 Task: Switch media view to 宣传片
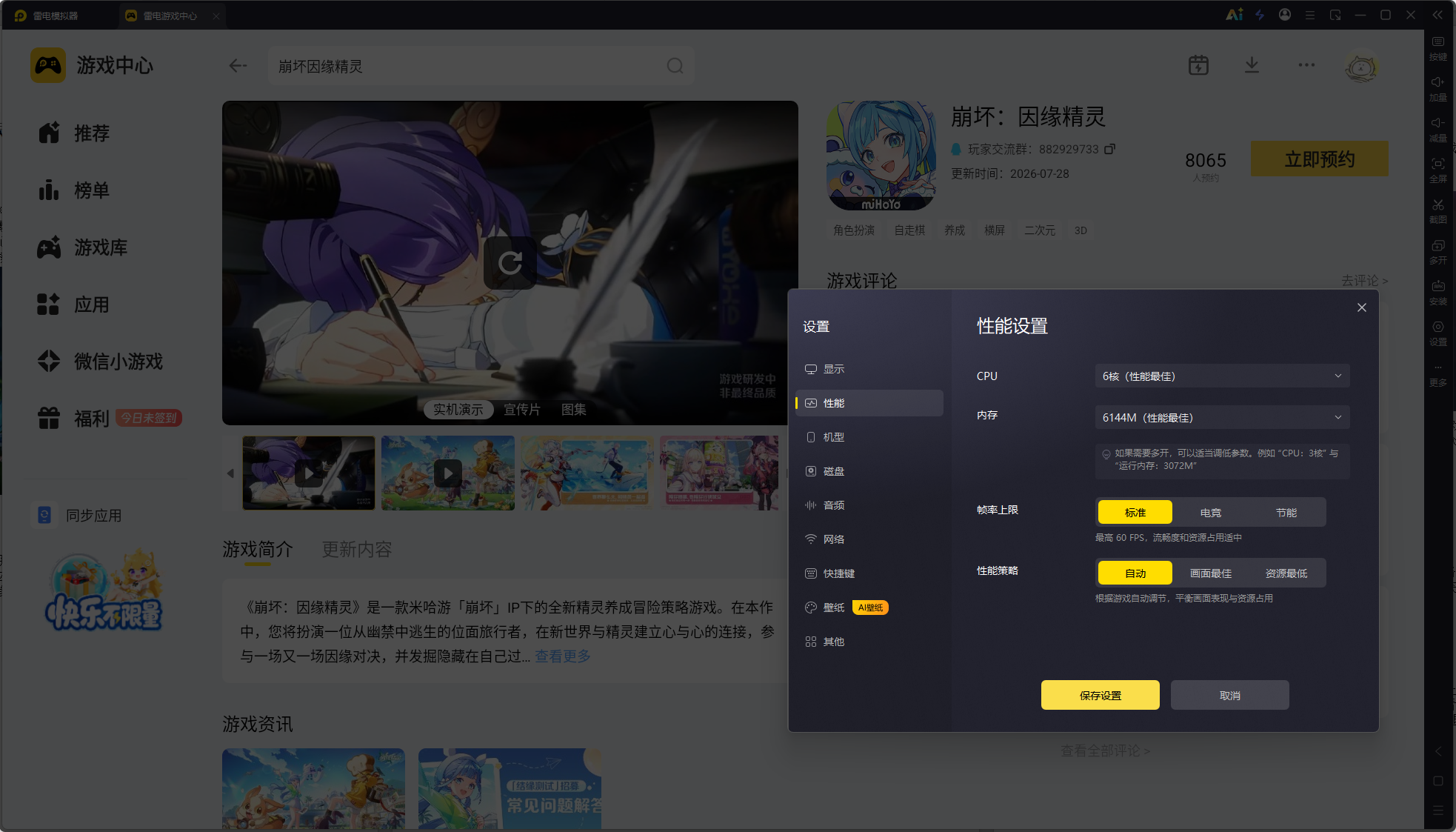(522, 410)
